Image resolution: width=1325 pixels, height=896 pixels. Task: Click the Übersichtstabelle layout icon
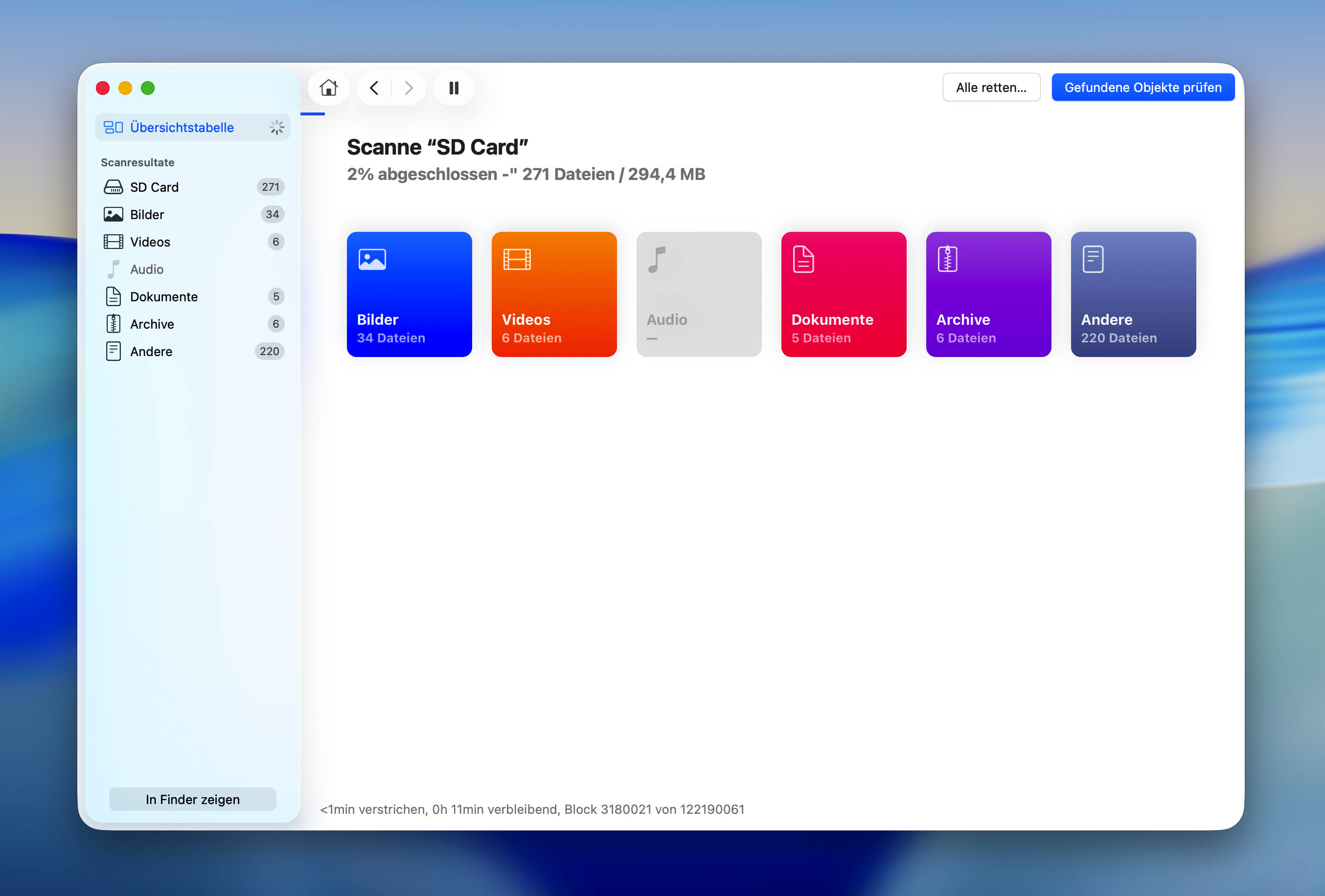coord(113,127)
